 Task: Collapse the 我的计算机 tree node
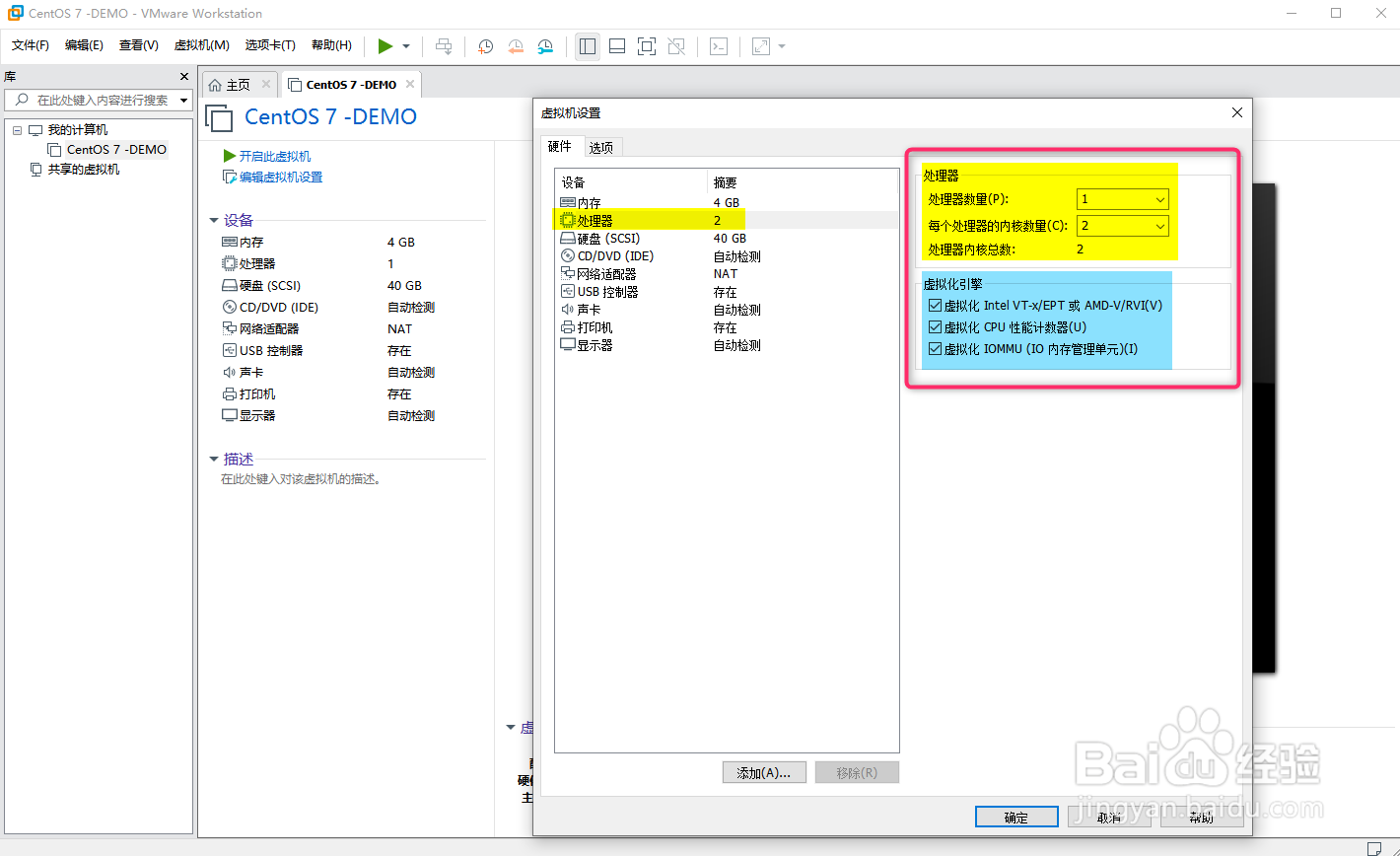tap(17, 130)
